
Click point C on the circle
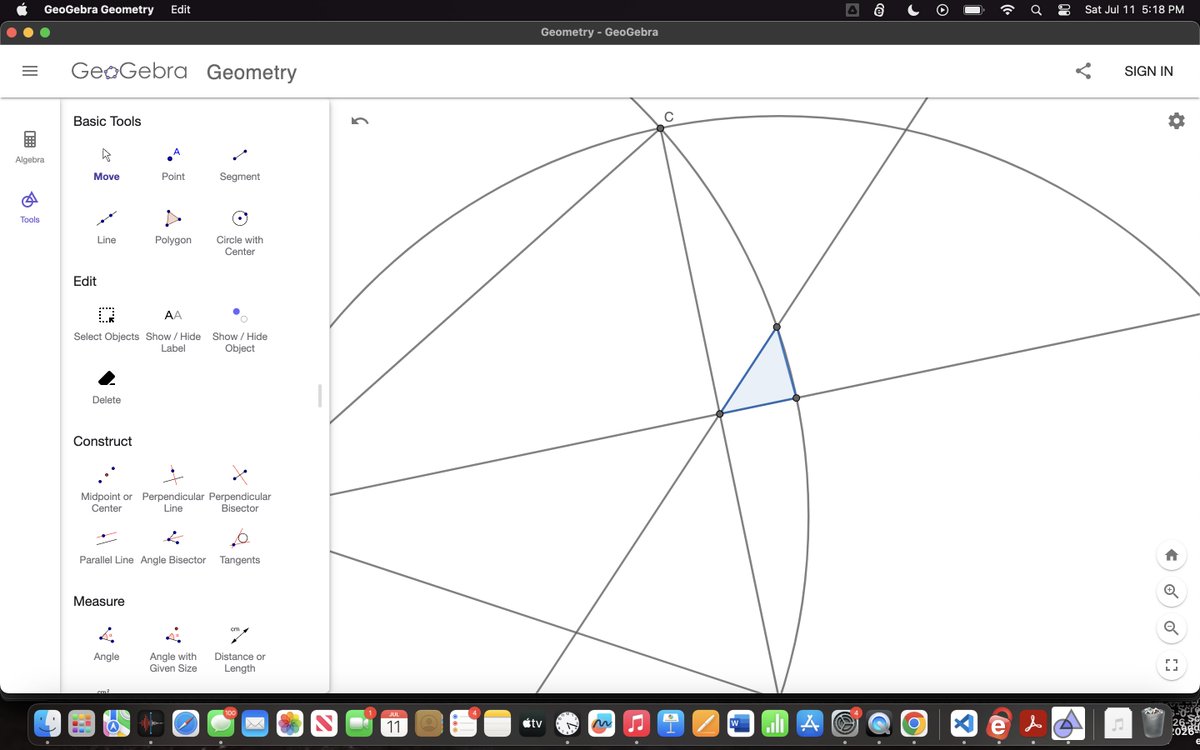[660, 128]
